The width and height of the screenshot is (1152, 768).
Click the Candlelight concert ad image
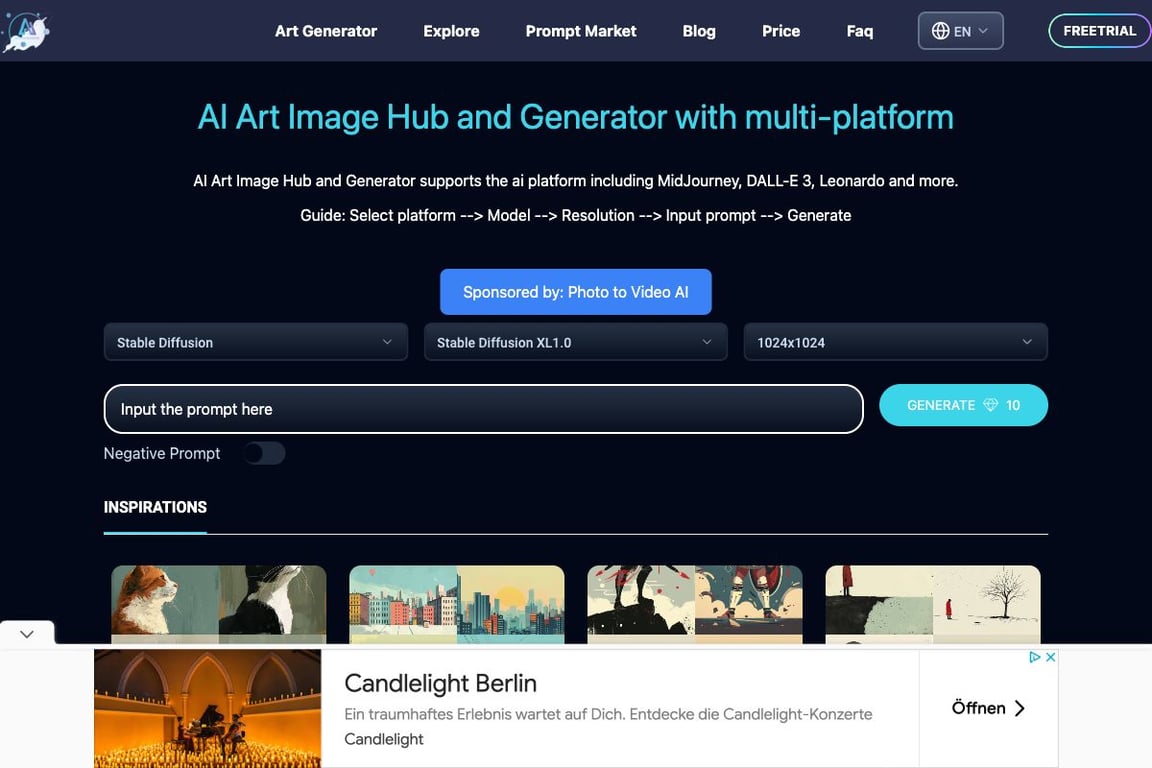pyautogui.click(x=207, y=708)
